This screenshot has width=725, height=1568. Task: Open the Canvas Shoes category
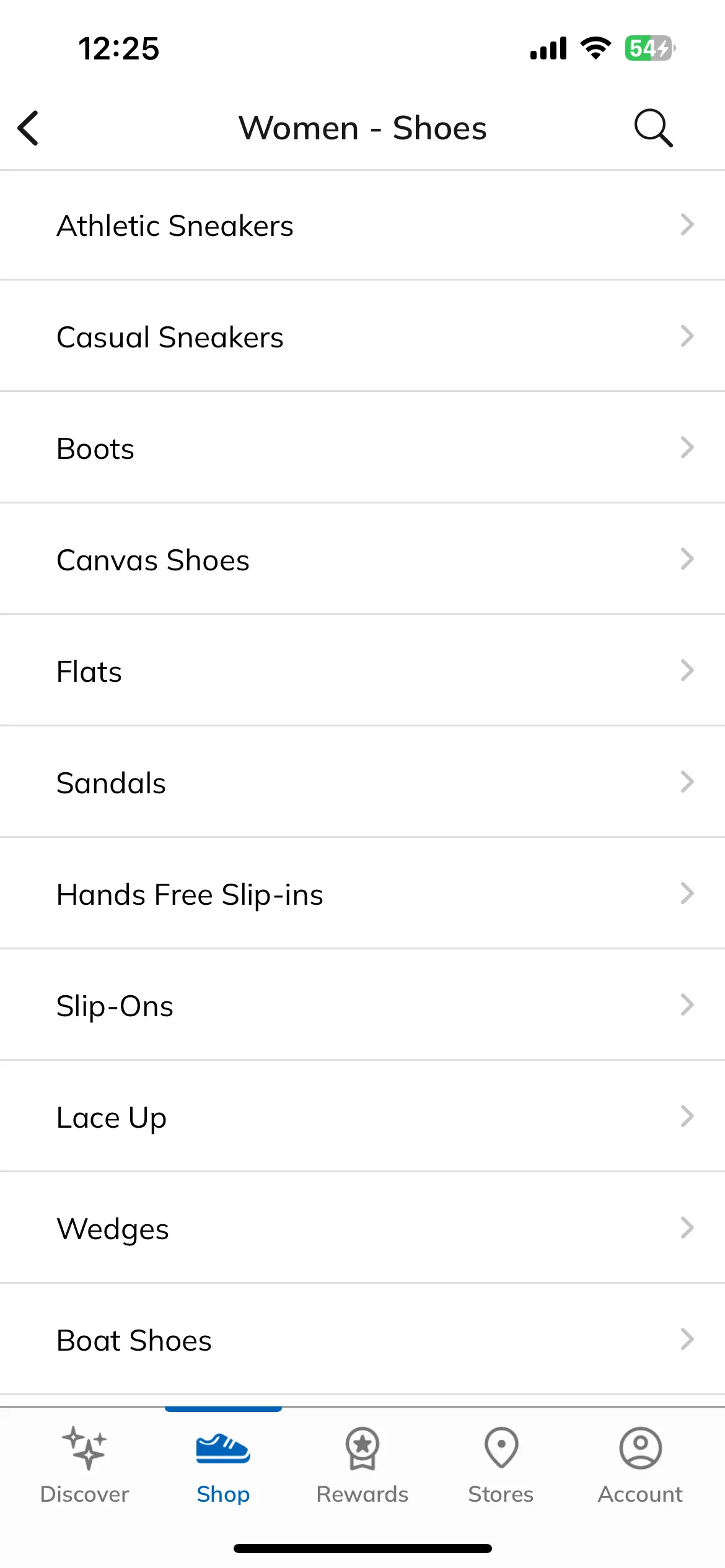point(362,559)
